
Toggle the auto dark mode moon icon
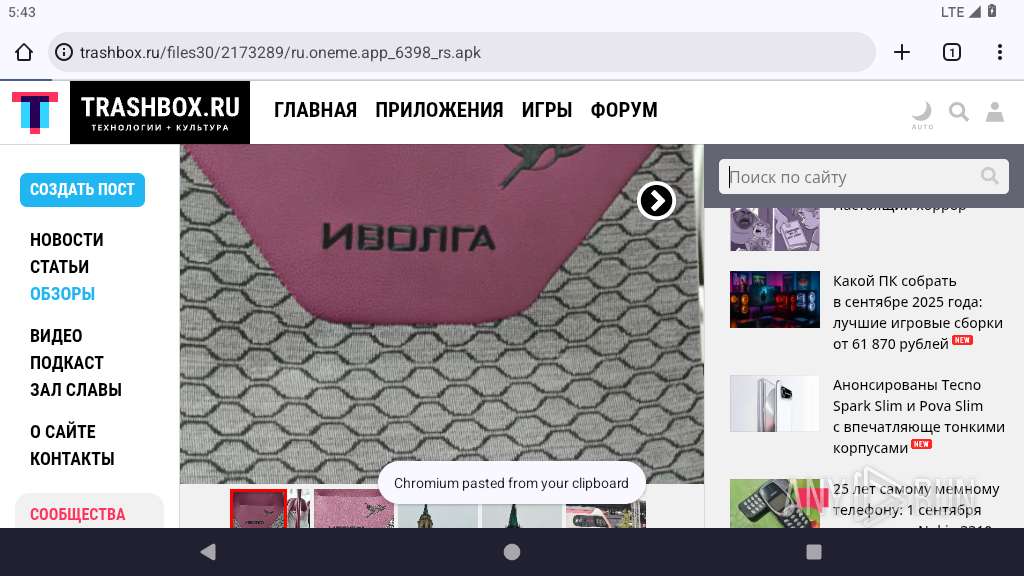click(922, 114)
